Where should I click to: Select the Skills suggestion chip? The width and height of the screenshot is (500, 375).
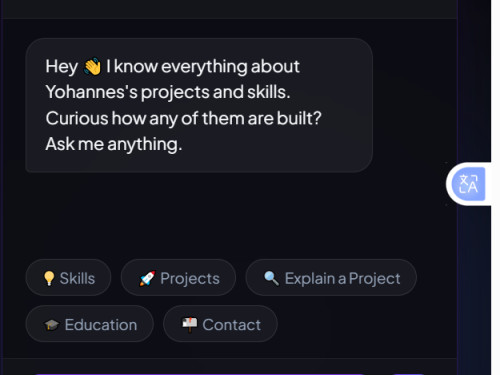click(68, 278)
